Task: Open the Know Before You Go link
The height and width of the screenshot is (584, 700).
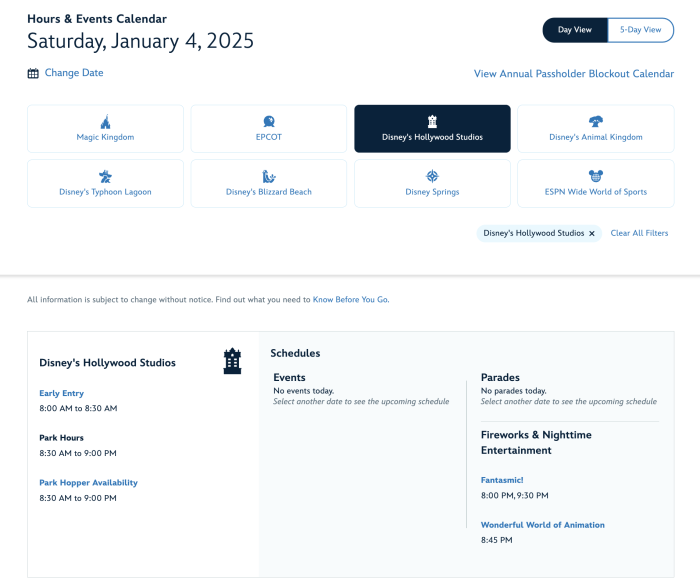Action: pyautogui.click(x=350, y=299)
